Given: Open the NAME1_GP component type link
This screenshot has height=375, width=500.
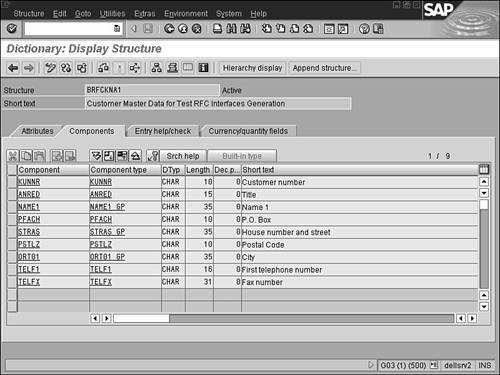Looking at the screenshot, I should (x=107, y=207).
